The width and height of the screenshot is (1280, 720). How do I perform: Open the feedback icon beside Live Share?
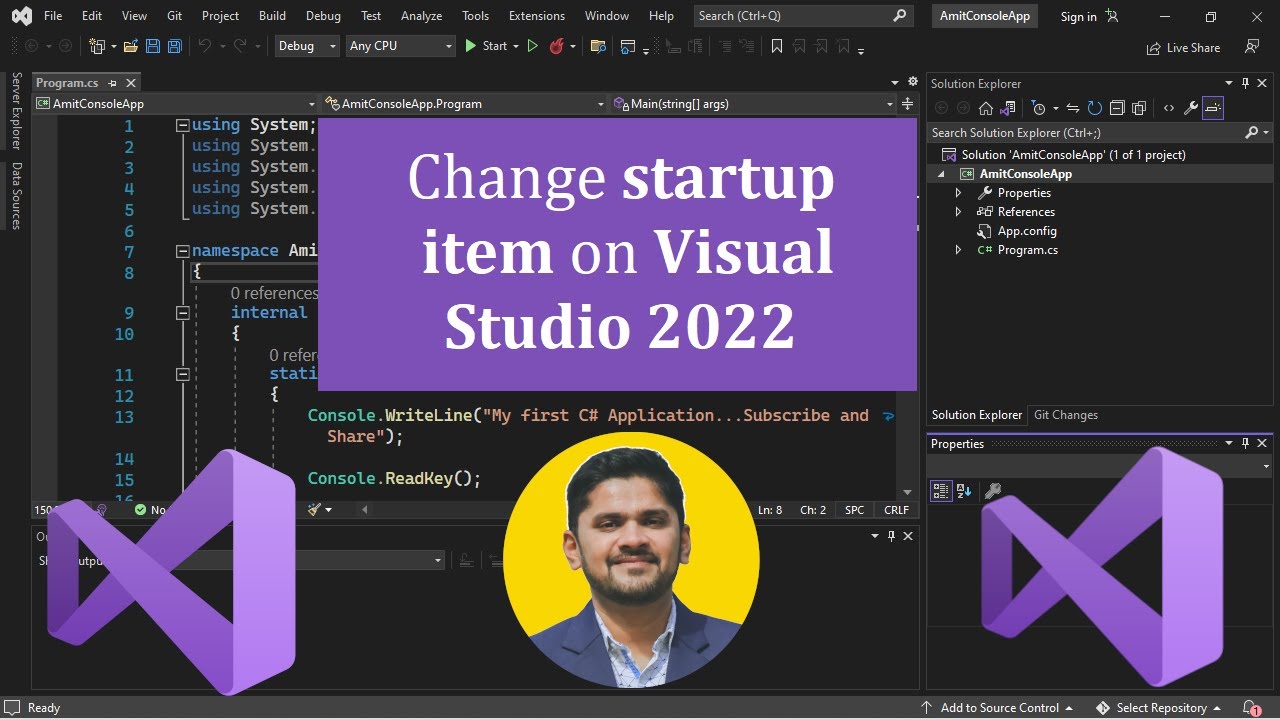pos(1251,47)
